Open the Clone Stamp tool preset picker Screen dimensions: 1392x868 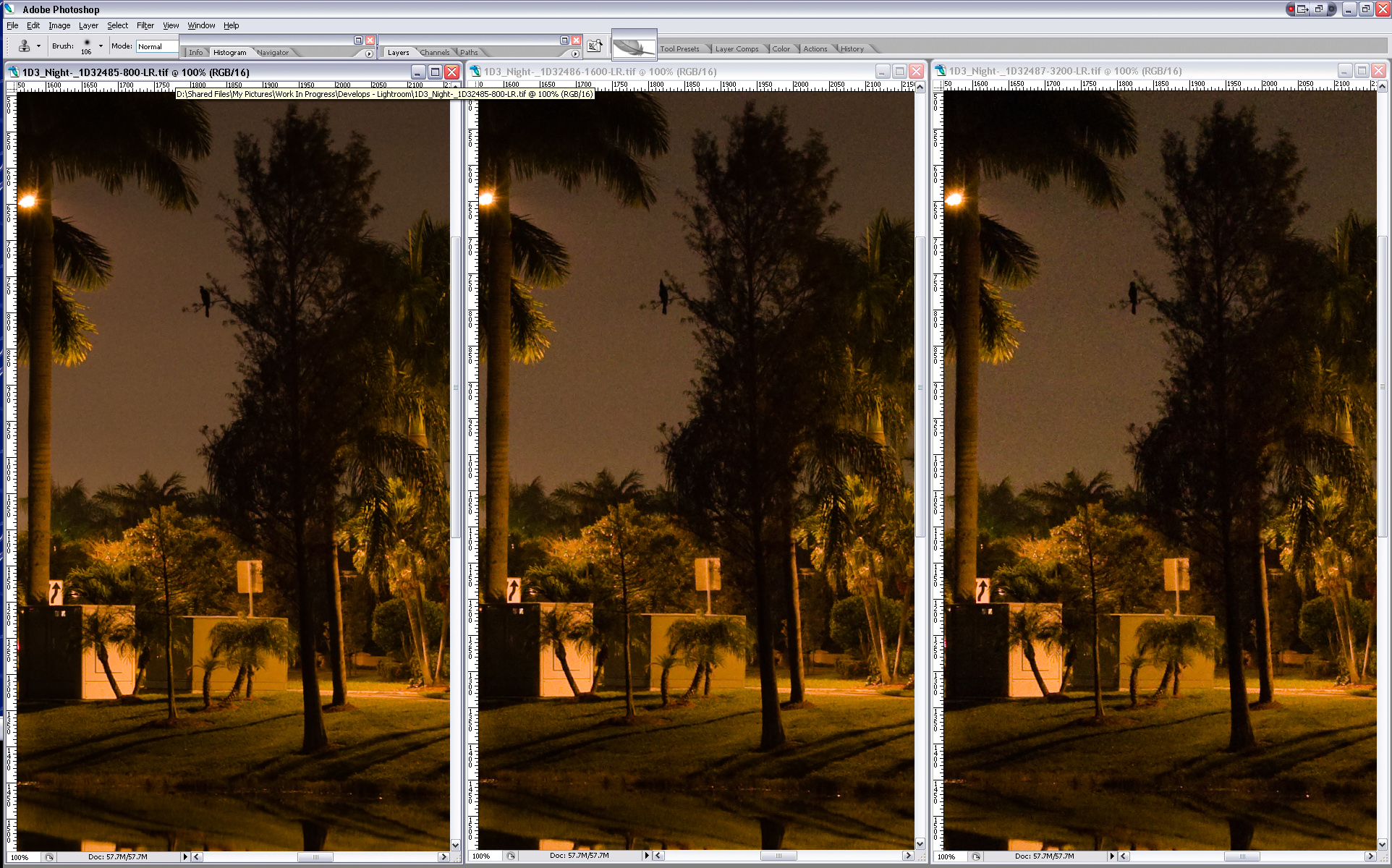pyautogui.click(x=24, y=46)
